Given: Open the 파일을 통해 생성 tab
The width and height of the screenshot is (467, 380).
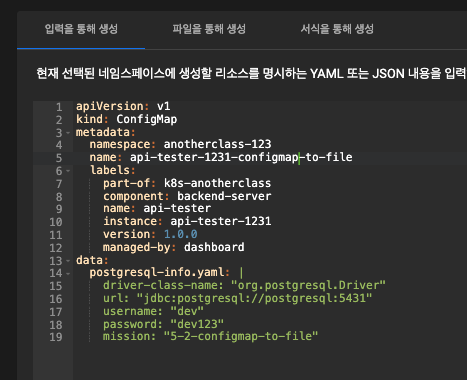Looking at the screenshot, I should [x=209, y=29].
